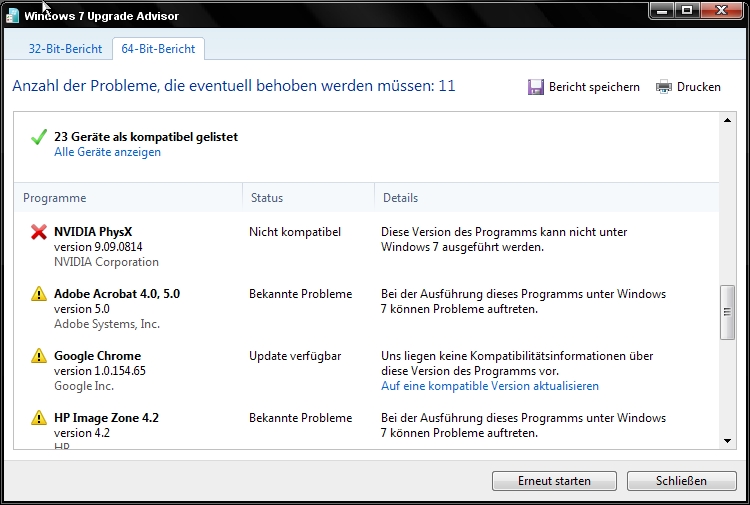Select the 64-Bit-Bericht tab
The width and height of the screenshot is (750, 505).
pyautogui.click(x=158, y=49)
